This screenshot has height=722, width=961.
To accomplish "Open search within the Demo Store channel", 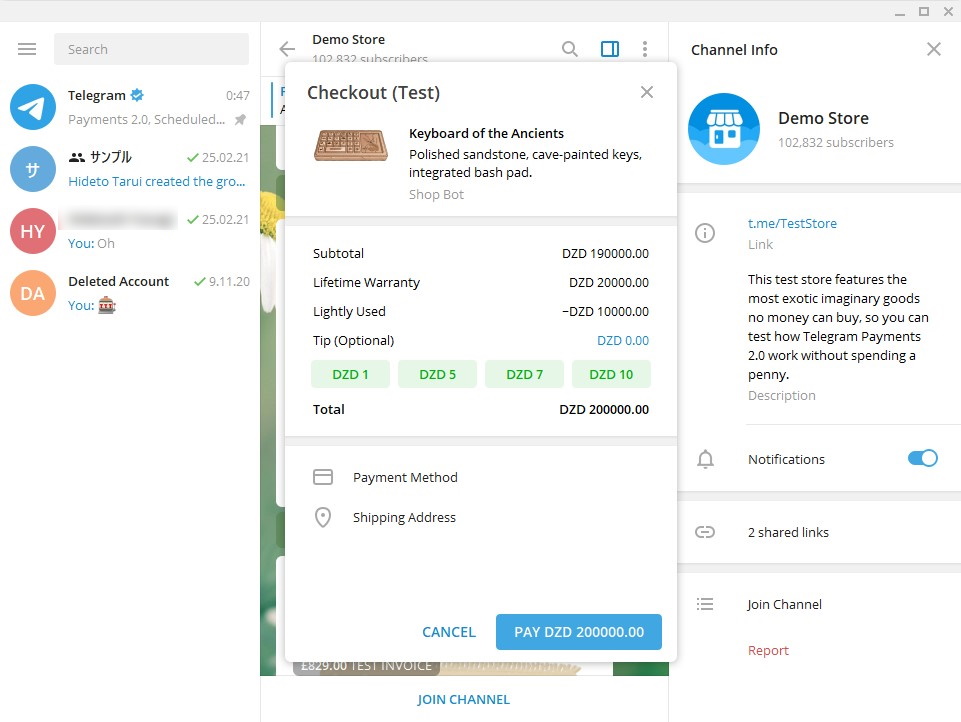I will [x=569, y=48].
